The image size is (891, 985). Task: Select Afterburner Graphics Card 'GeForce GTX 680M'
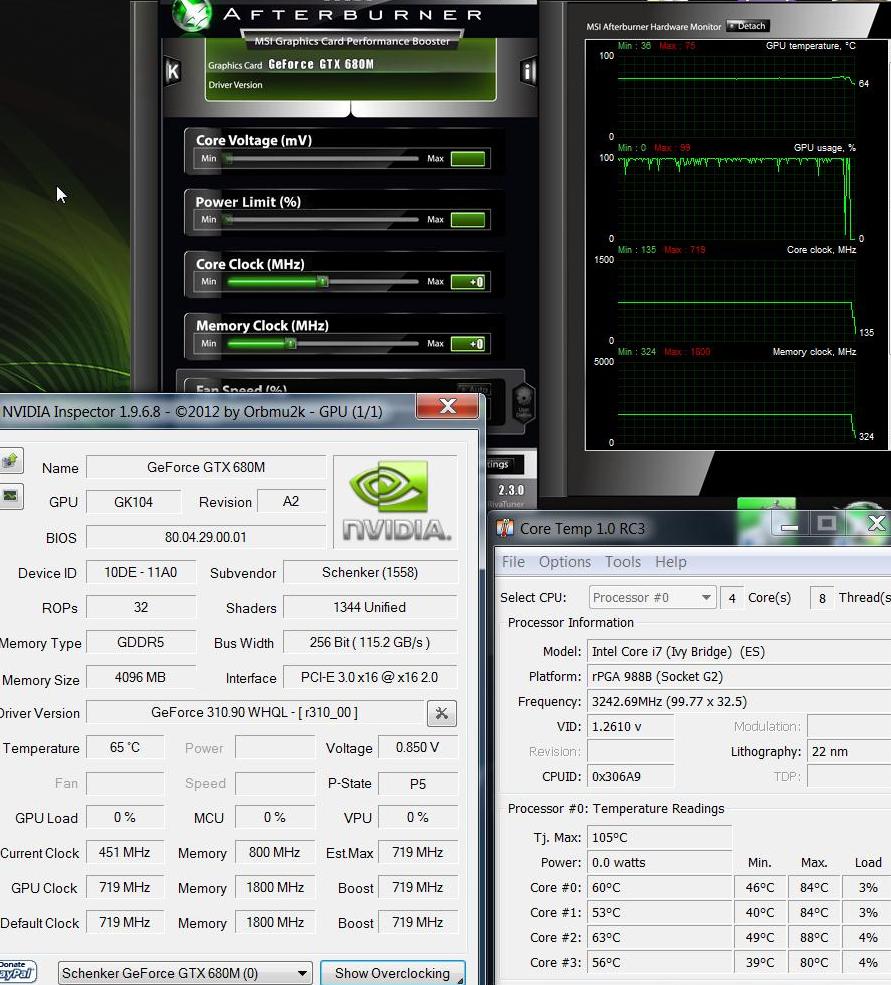[320, 64]
